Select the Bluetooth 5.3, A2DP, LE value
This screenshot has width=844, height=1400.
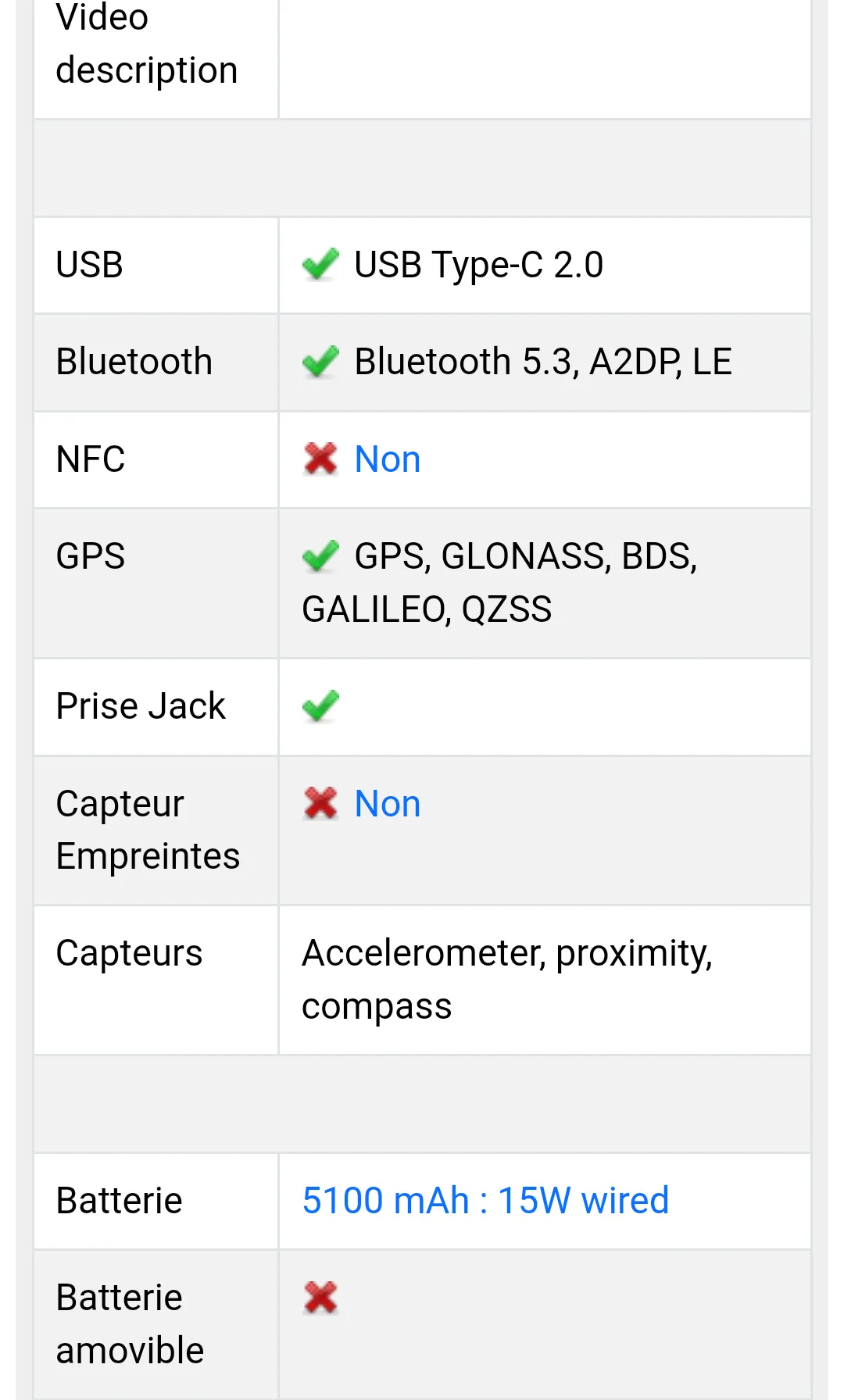click(543, 362)
